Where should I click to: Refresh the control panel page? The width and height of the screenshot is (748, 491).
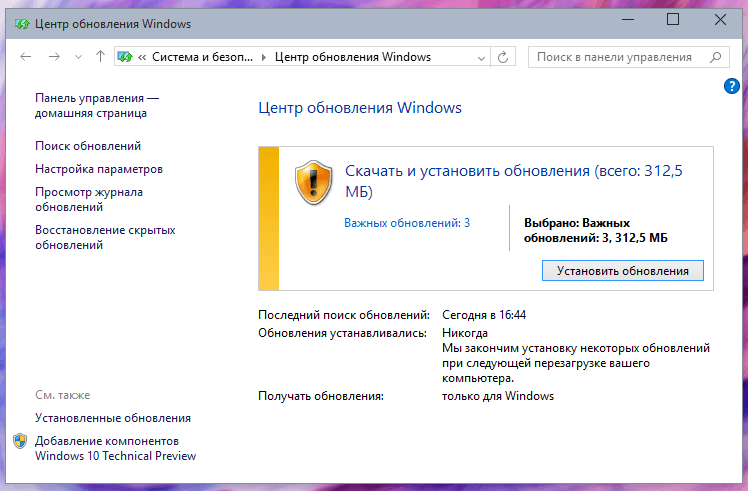pos(503,57)
